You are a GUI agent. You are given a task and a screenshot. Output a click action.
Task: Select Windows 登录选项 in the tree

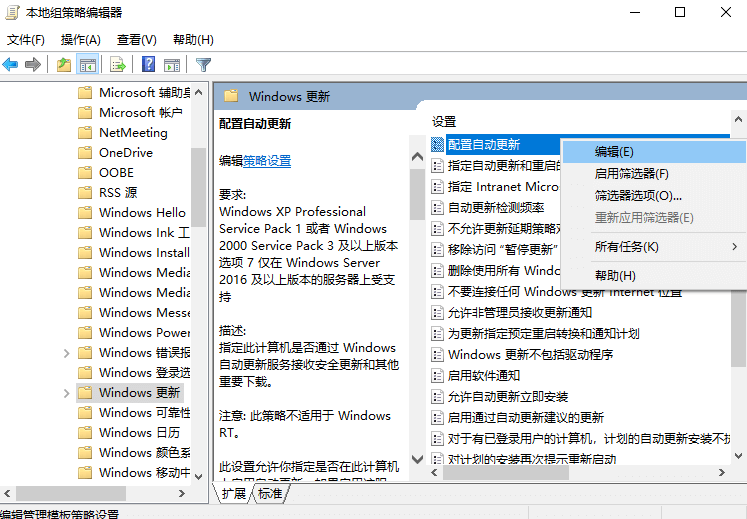point(144,373)
